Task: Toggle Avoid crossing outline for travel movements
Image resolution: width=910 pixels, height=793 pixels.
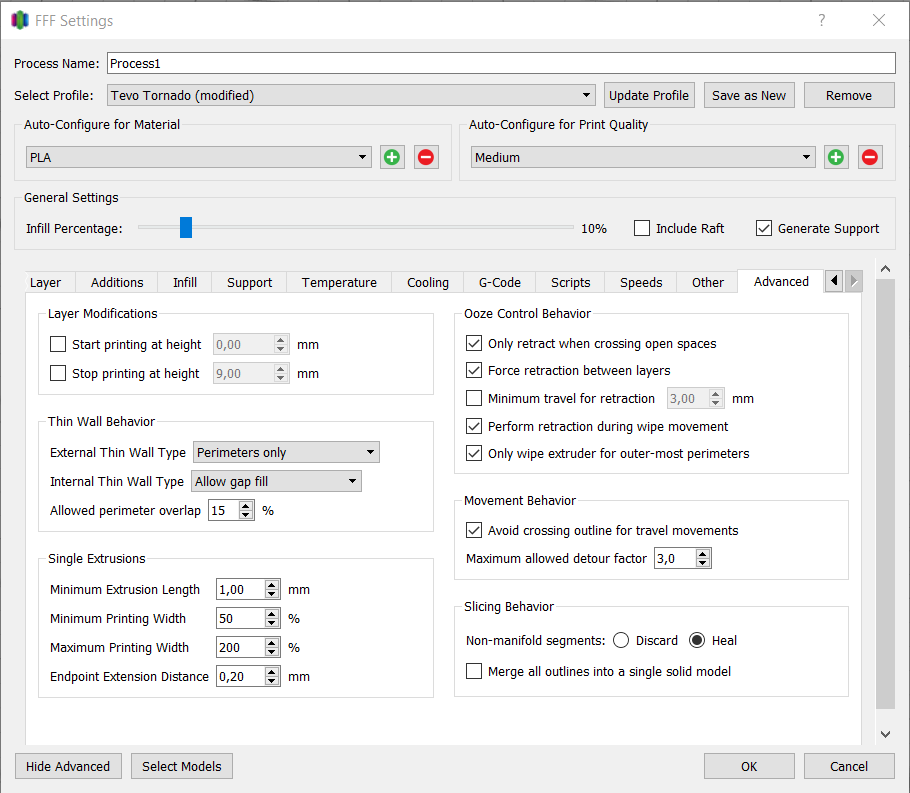Action: [x=474, y=530]
